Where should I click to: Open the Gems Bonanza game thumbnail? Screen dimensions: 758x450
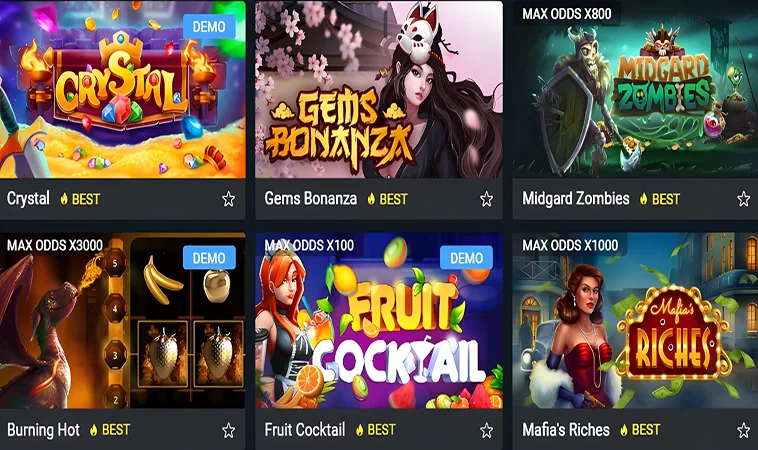(x=379, y=89)
